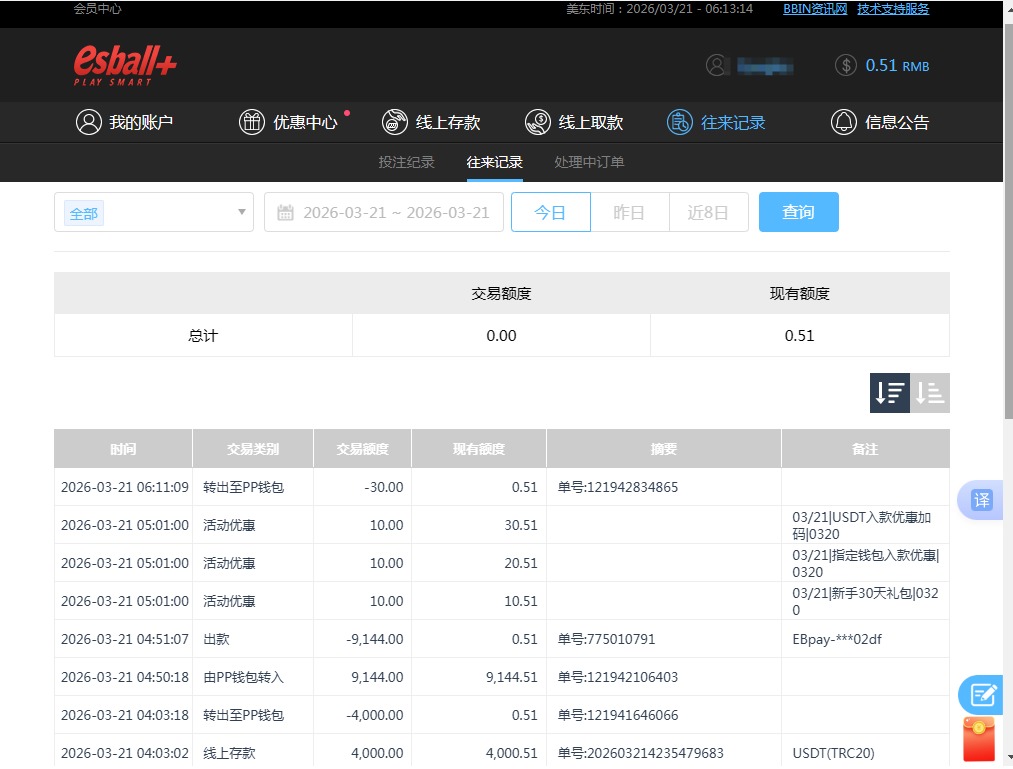The width and height of the screenshot is (1013, 769).
Task: Select the descending sort icon above the table
Action: [x=889, y=393]
